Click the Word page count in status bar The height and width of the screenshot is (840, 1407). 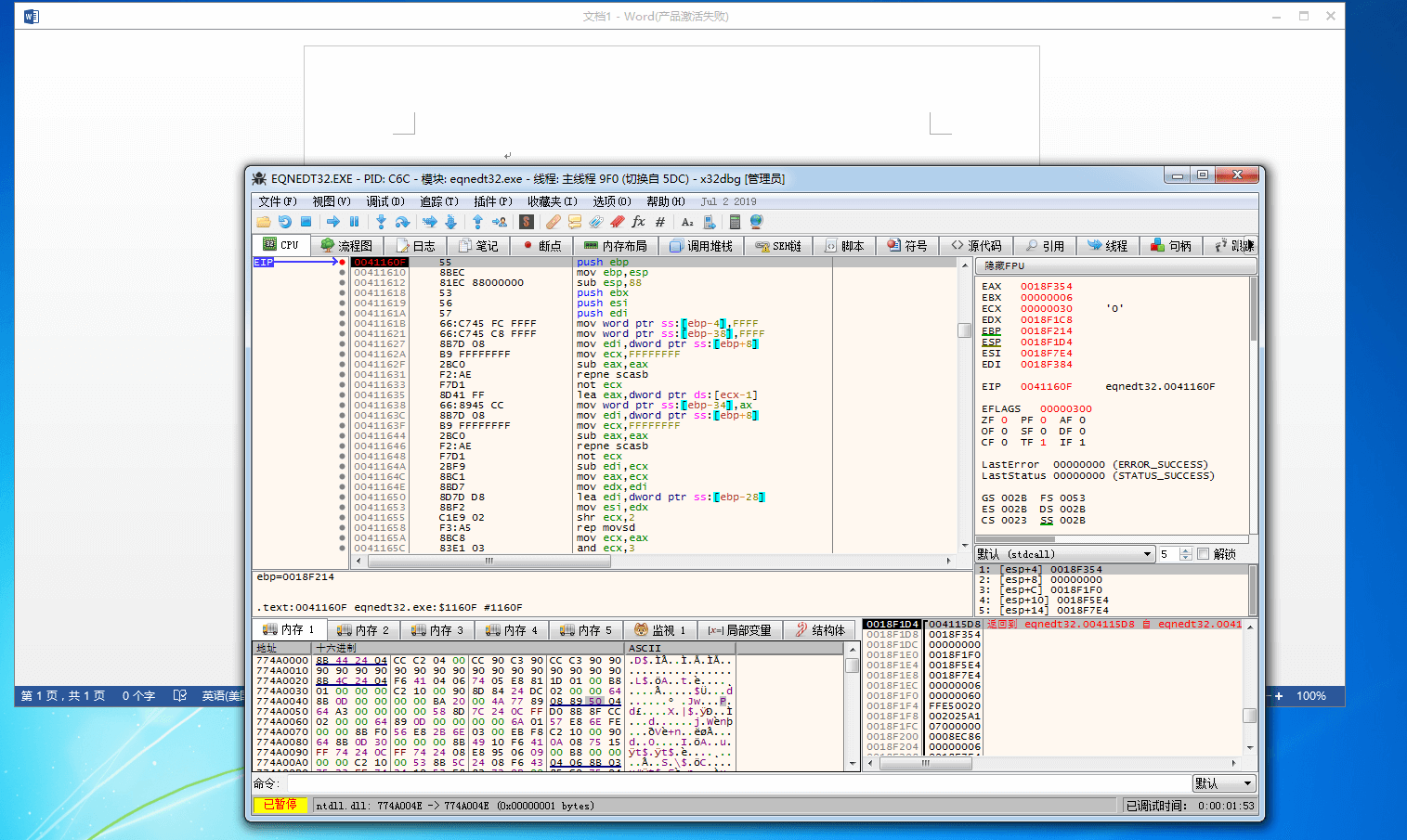point(63,695)
